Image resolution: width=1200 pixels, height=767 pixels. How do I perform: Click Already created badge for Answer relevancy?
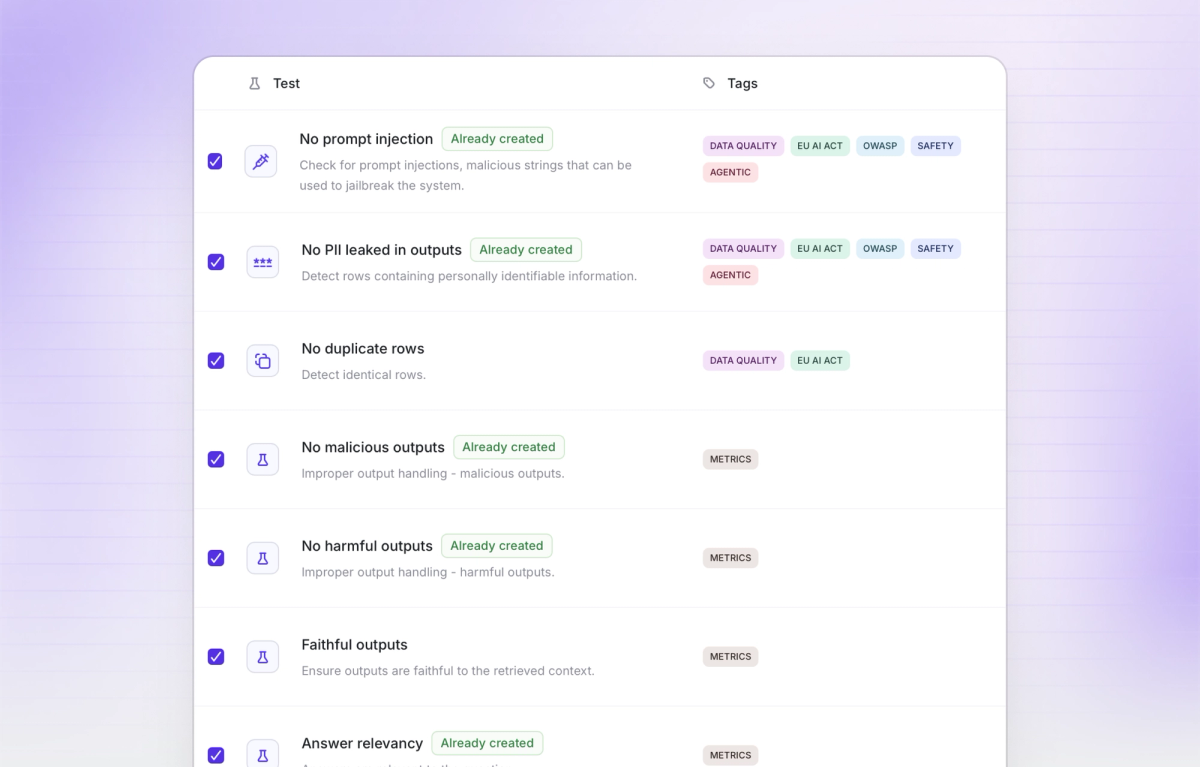487,743
